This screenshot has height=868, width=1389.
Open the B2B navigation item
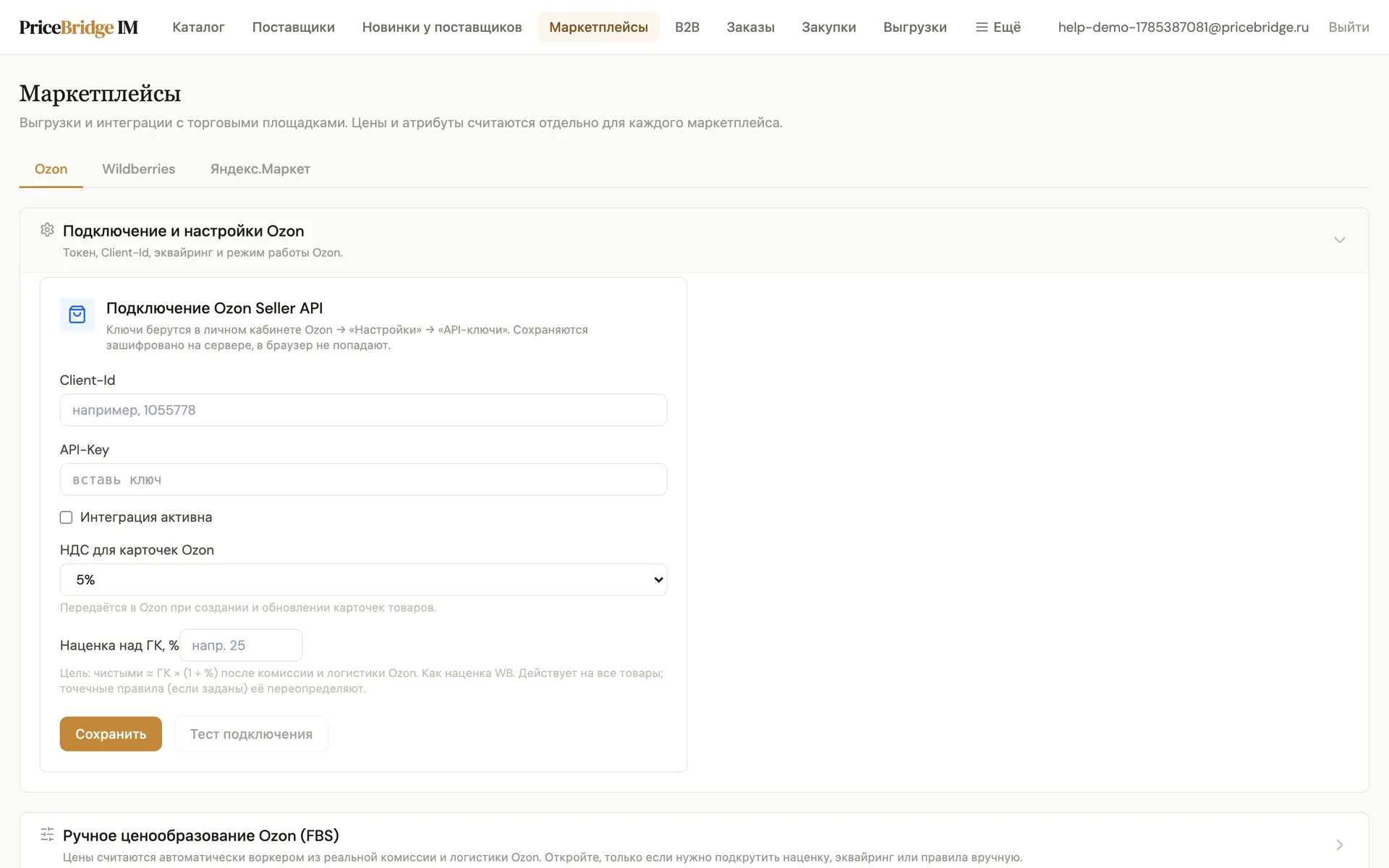687,27
